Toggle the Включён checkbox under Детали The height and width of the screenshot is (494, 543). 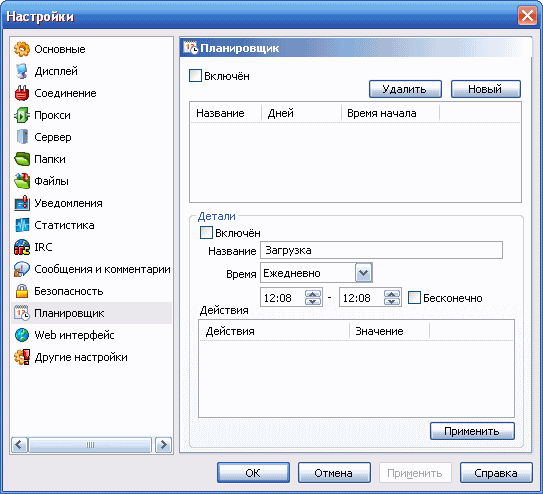tap(206, 233)
